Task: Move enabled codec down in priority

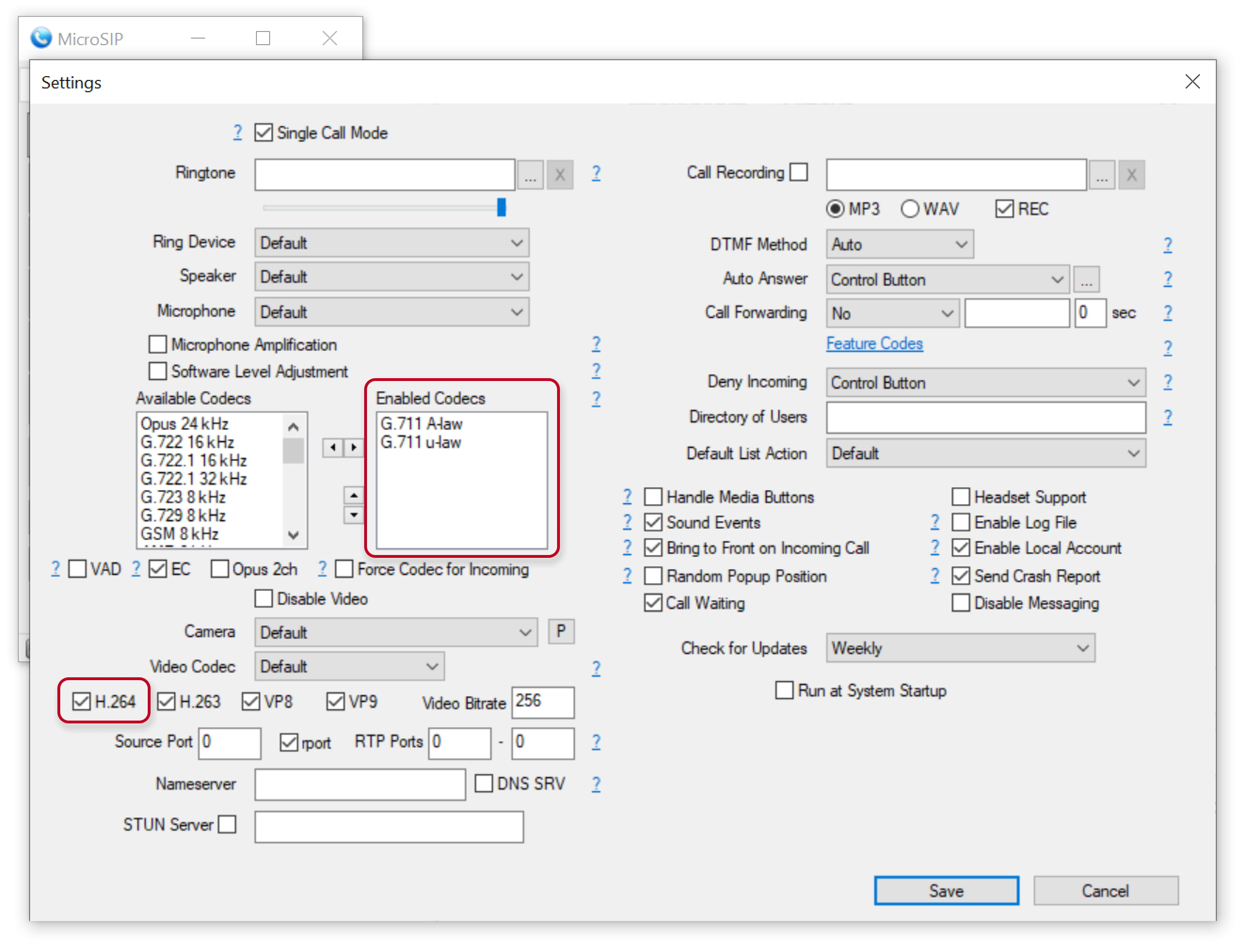Action: 354,515
